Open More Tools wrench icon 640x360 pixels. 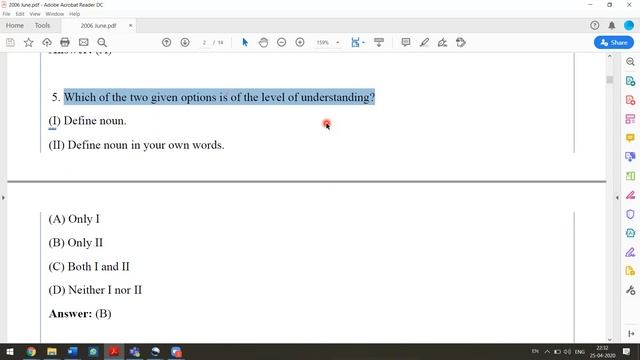(x=630, y=290)
